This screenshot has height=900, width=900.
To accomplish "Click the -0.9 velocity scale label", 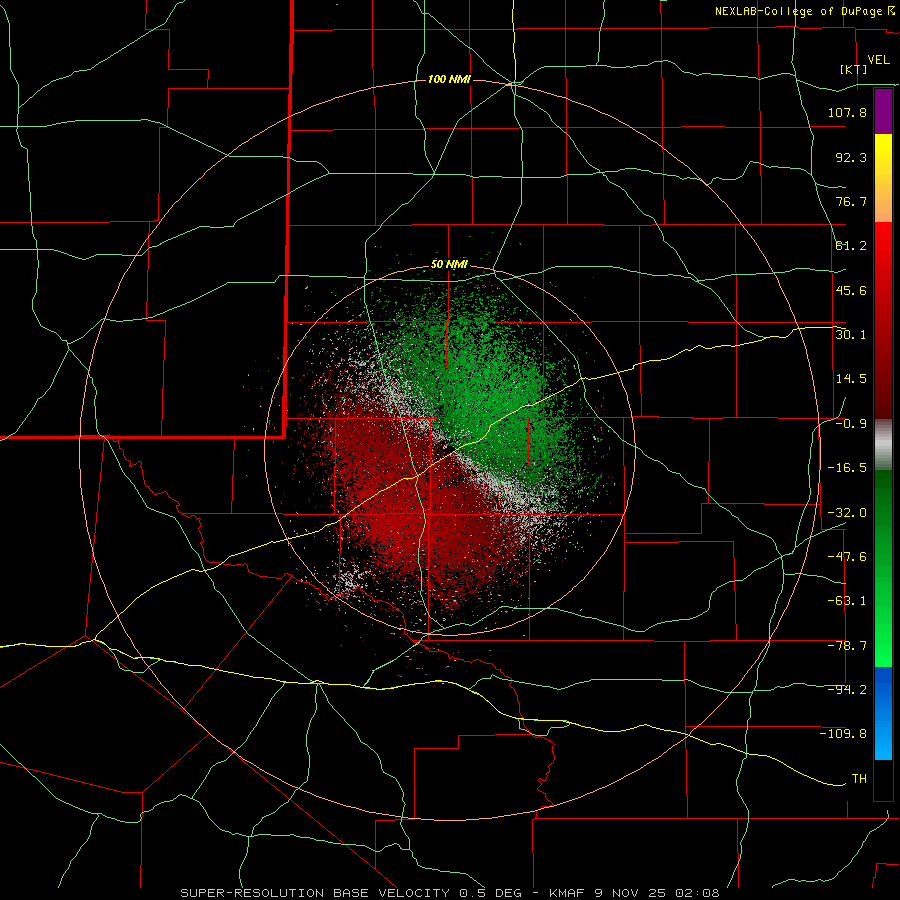I will click(x=851, y=424).
